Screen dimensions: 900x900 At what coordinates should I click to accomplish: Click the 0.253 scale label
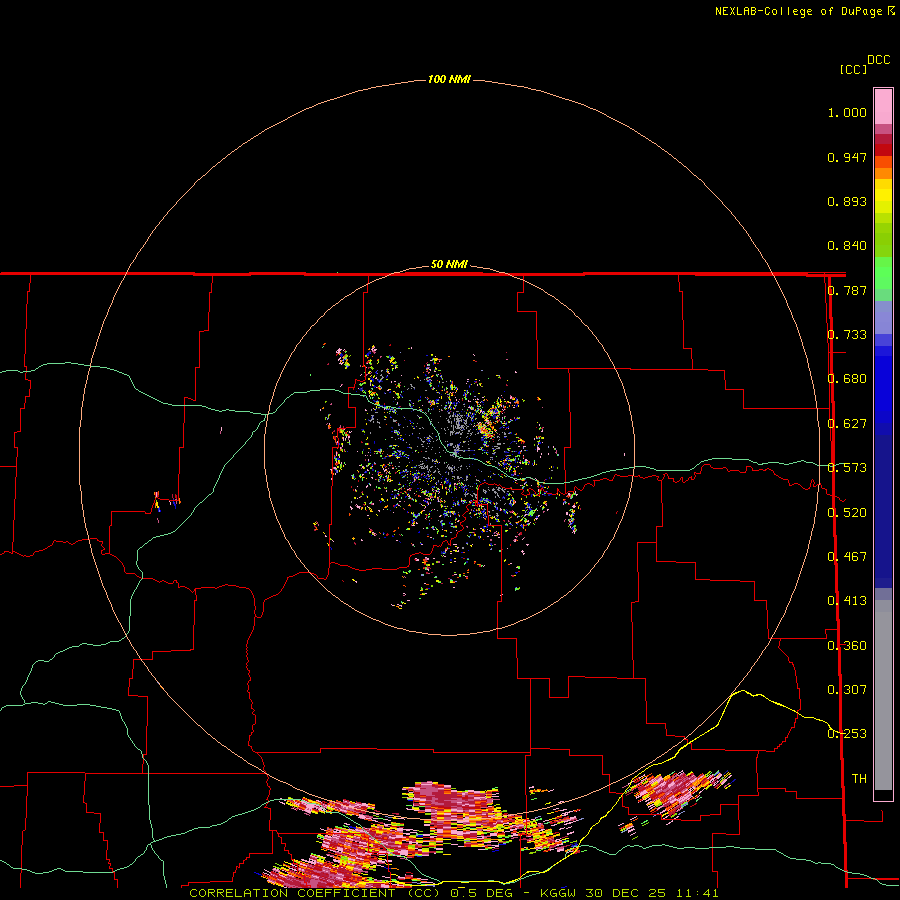(x=847, y=734)
